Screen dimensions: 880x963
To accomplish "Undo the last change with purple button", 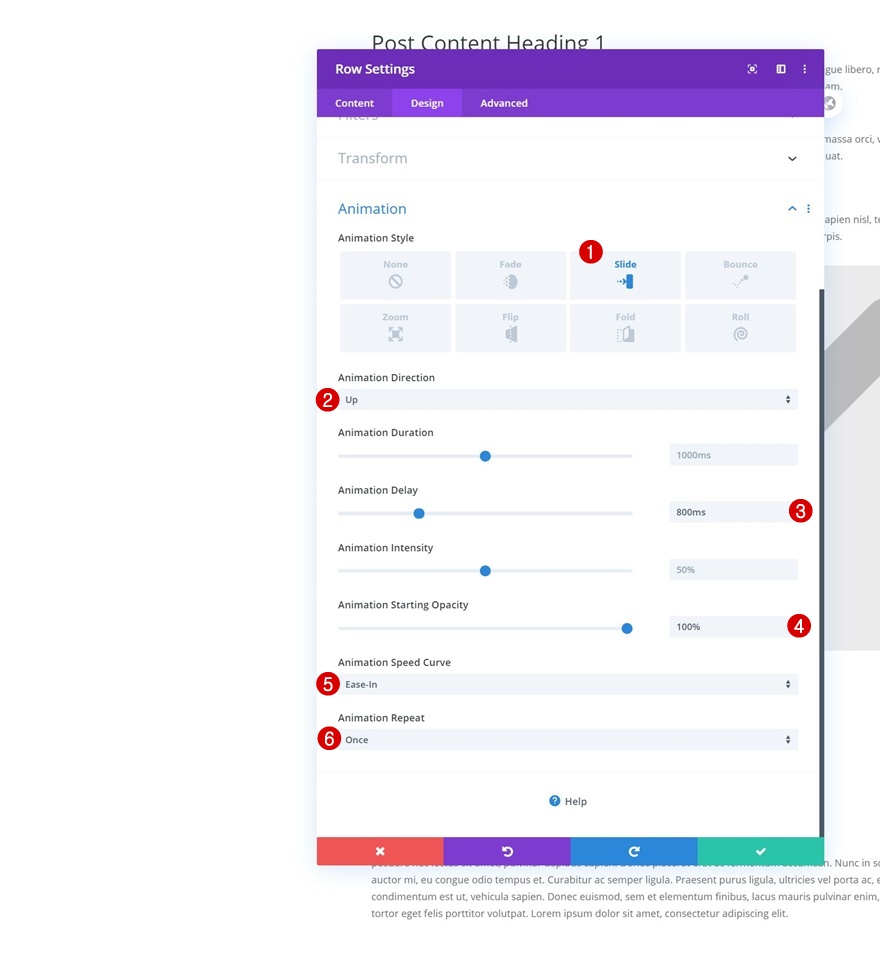I will point(507,851).
